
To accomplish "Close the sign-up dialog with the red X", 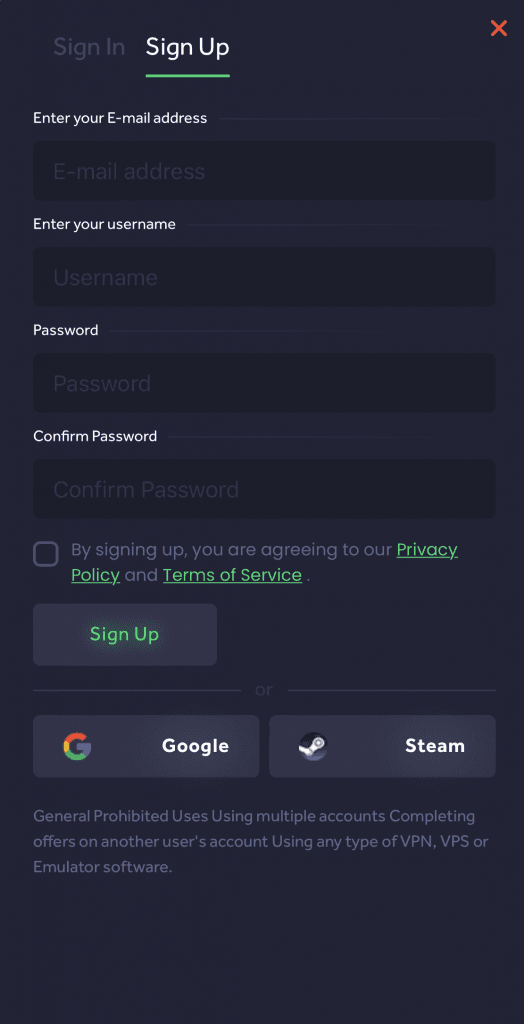I will tap(499, 28).
